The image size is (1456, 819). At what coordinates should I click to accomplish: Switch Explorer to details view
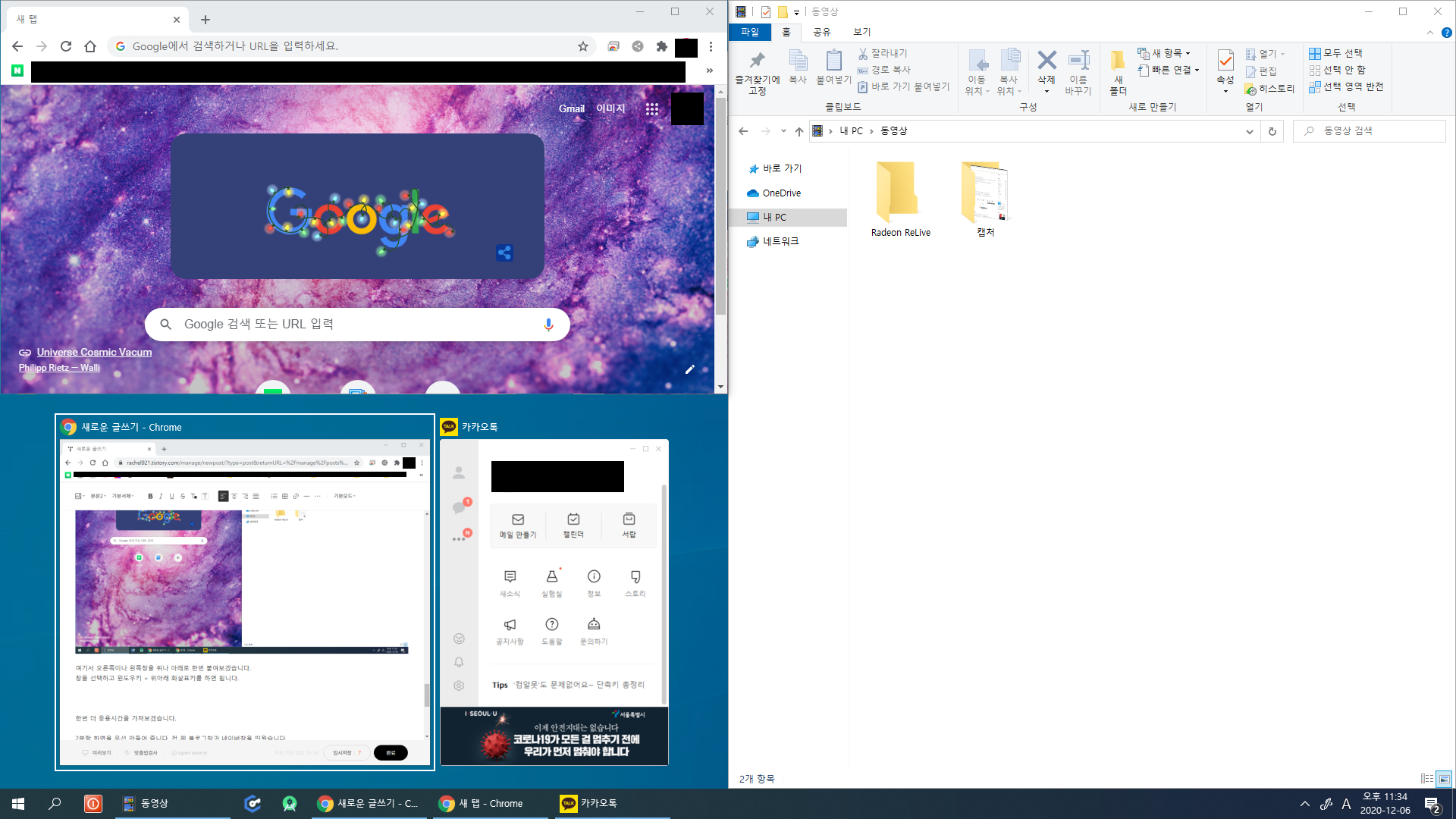[x=1426, y=779]
